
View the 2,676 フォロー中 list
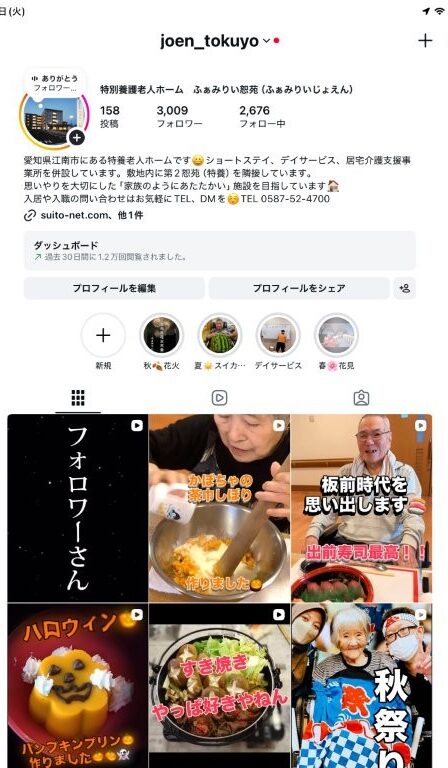click(x=262, y=117)
